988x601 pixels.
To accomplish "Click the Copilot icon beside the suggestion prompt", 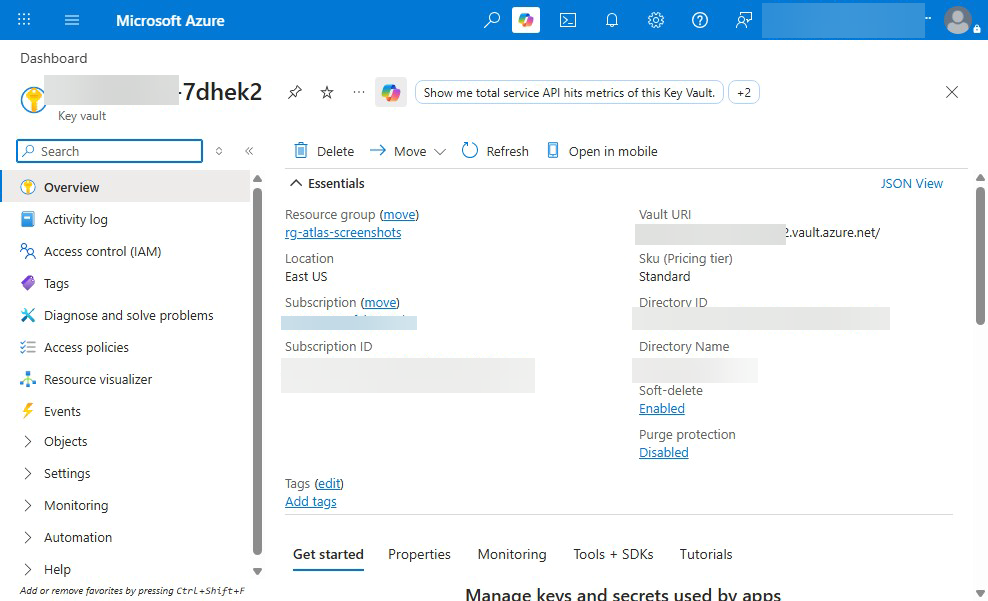I will pyautogui.click(x=391, y=93).
